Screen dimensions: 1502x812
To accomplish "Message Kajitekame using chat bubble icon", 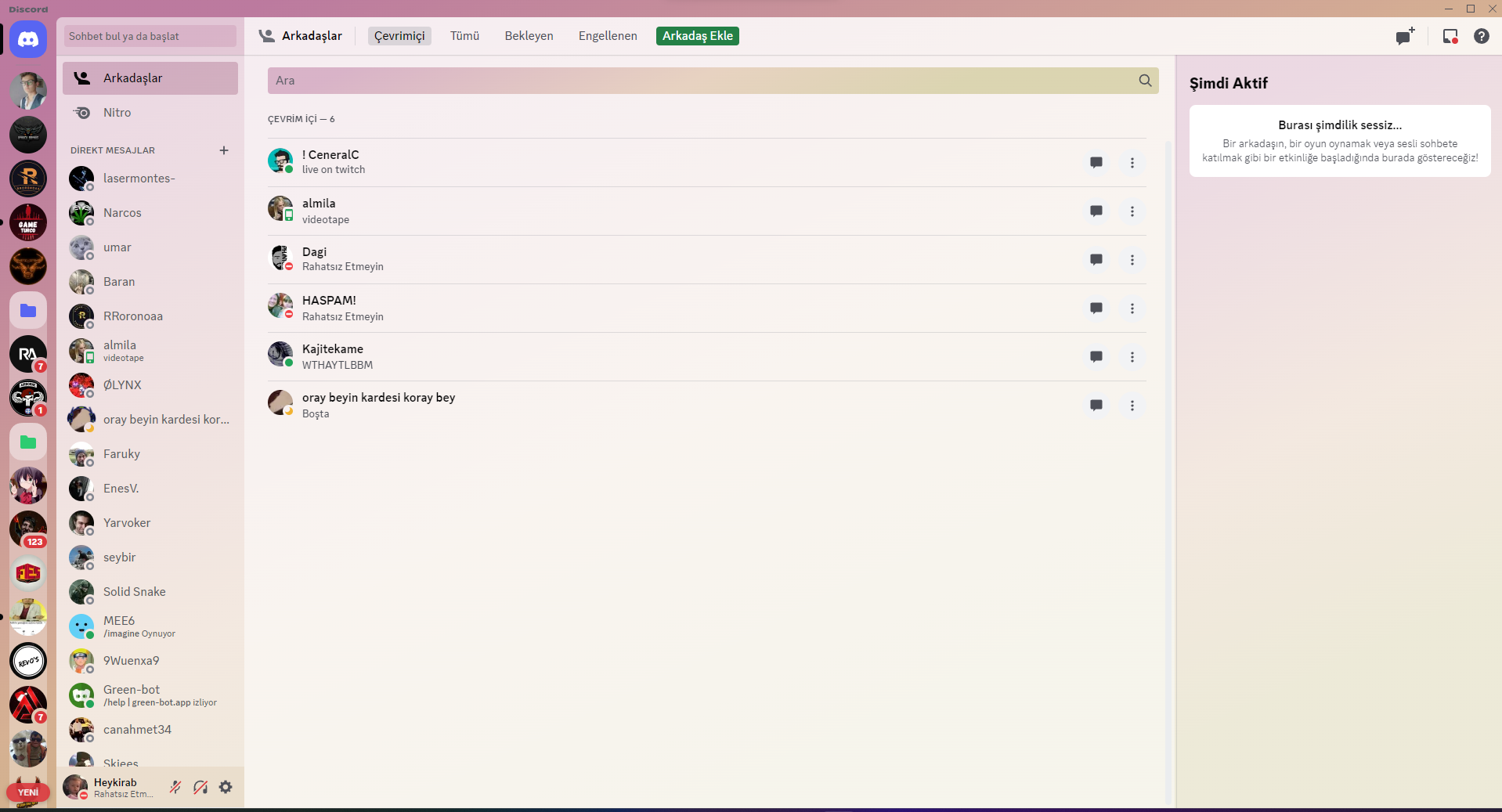I will tap(1096, 357).
